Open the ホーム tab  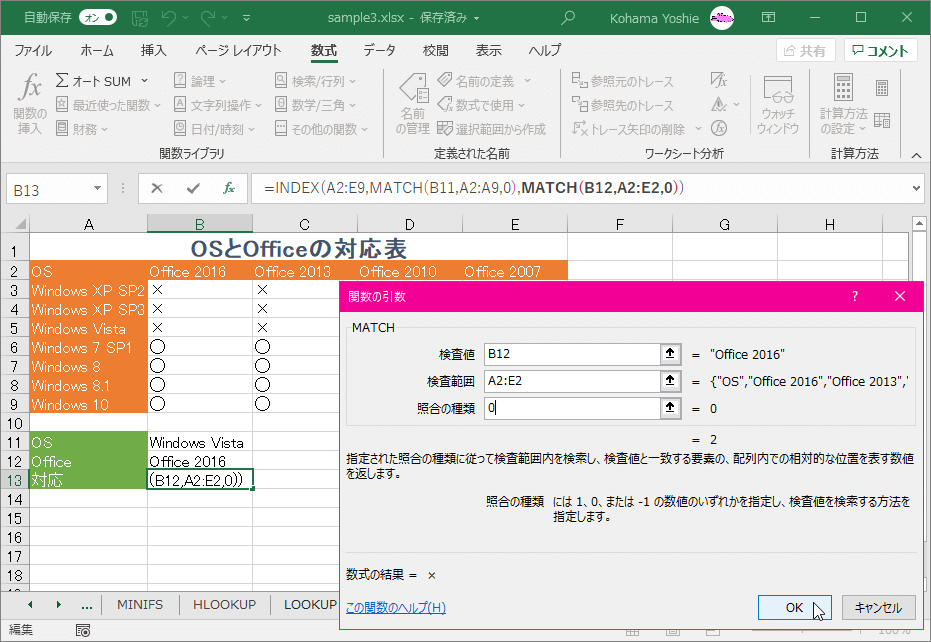coord(97,50)
